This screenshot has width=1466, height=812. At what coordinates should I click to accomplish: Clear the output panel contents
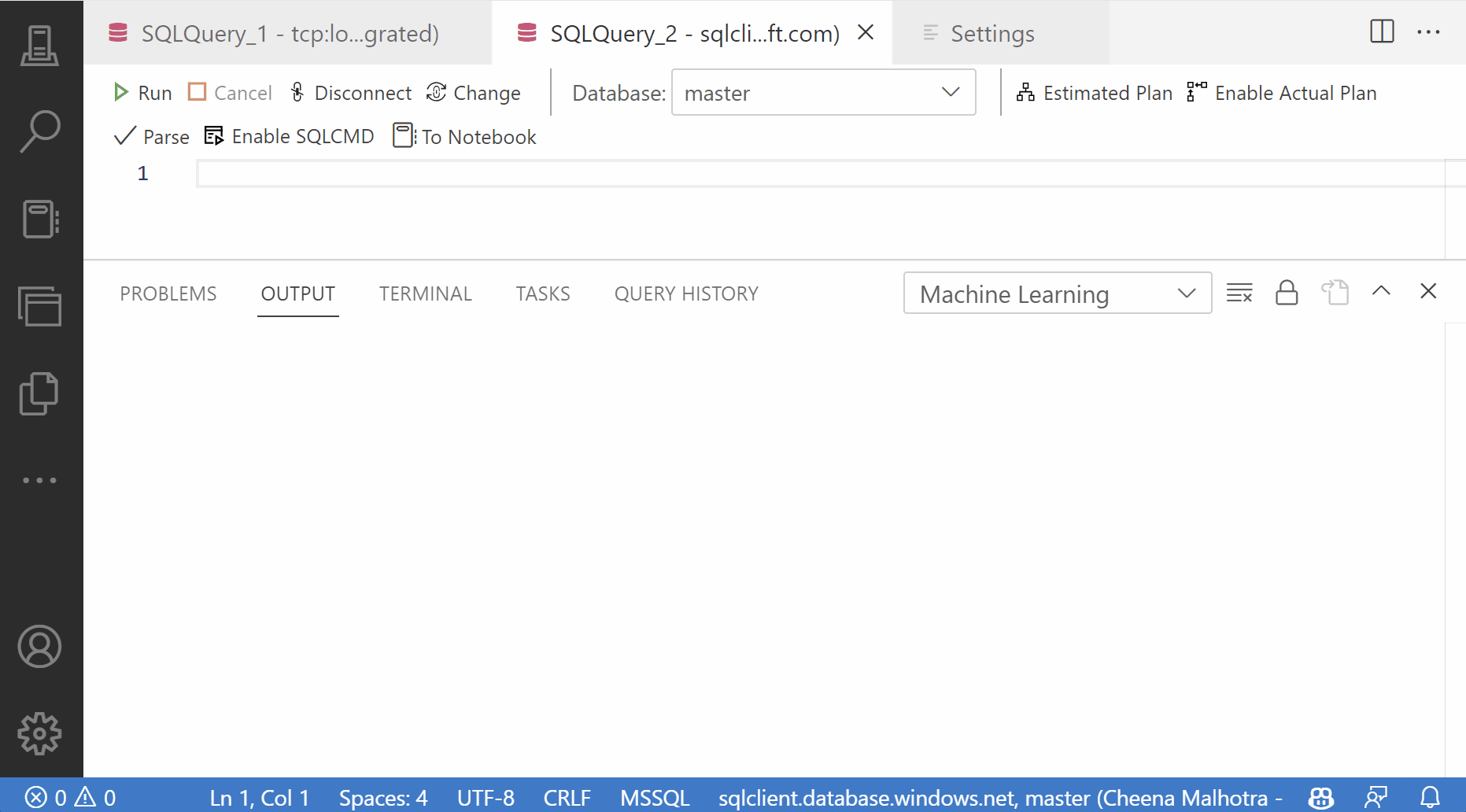1239,292
